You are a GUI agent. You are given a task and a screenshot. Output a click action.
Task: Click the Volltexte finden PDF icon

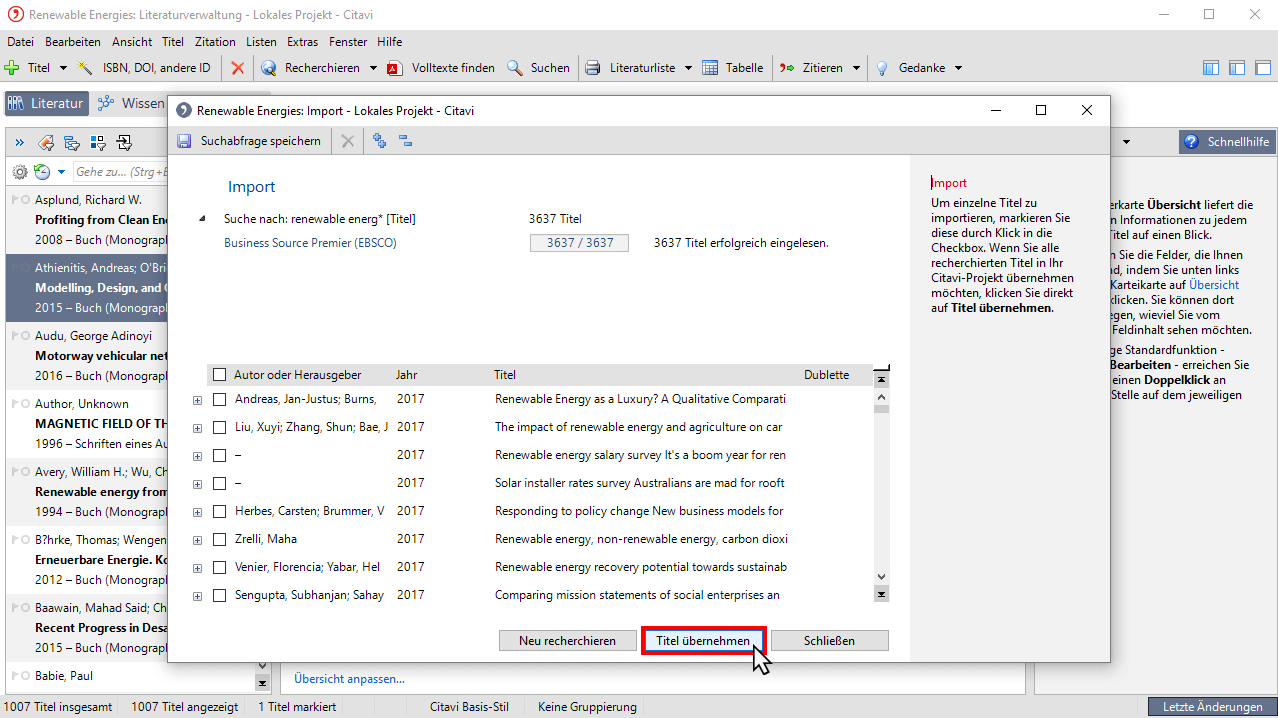(x=394, y=68)
